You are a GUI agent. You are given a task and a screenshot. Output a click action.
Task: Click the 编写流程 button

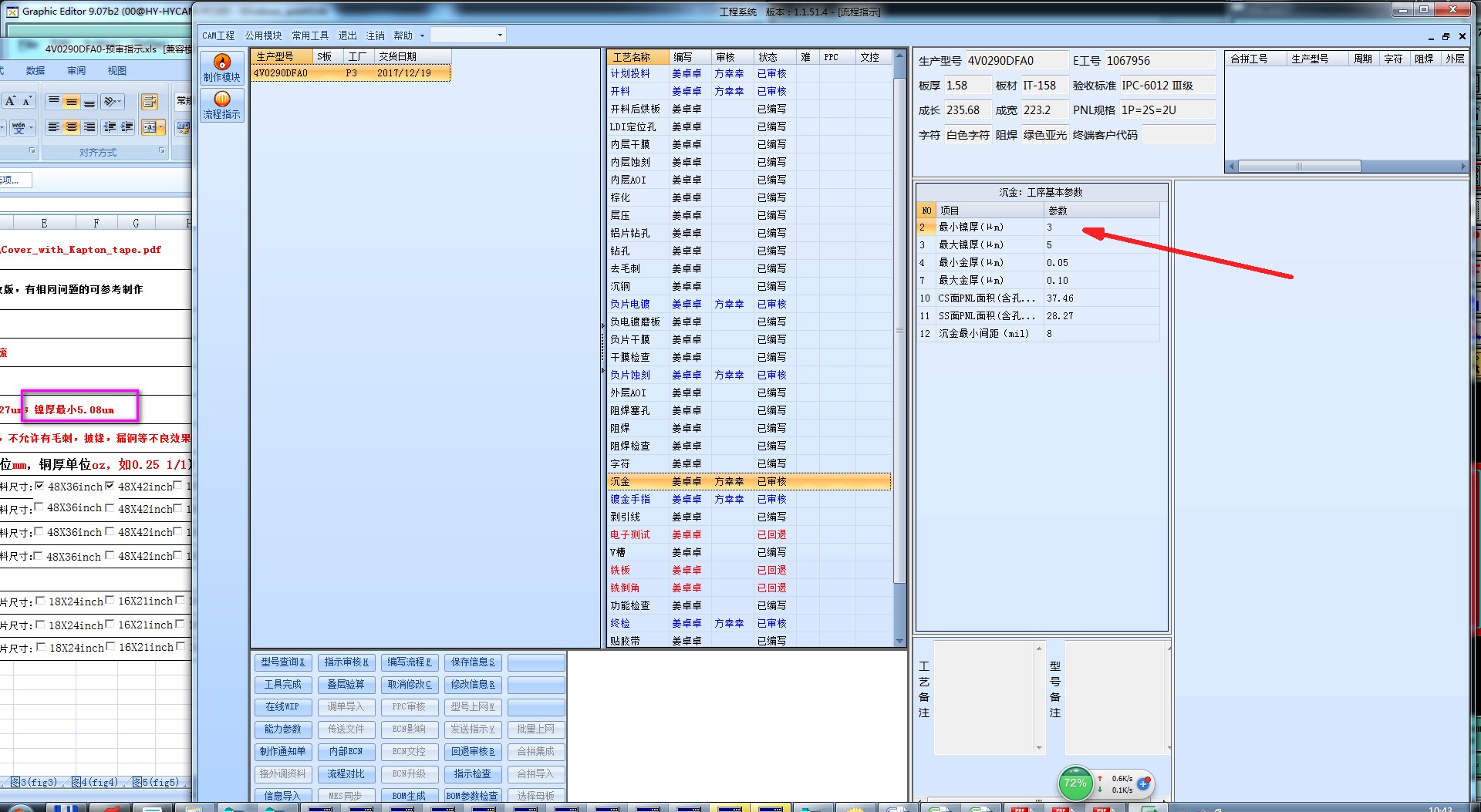click(410, 662)
